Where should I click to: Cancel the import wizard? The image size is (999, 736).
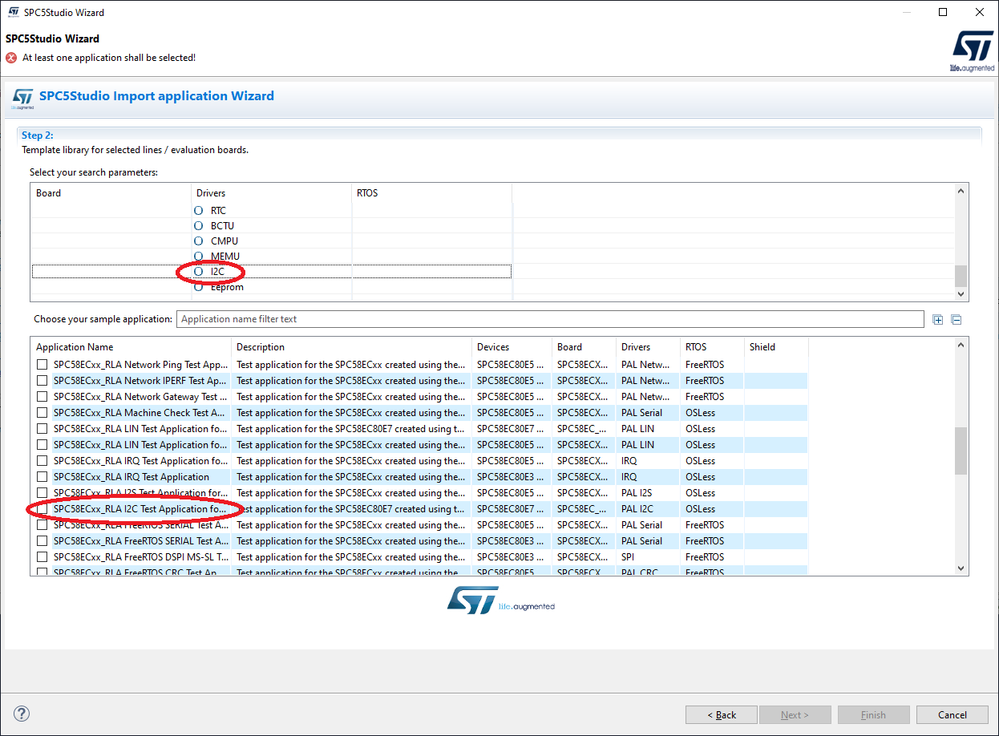pyautogui.click(x=952, y=715)
